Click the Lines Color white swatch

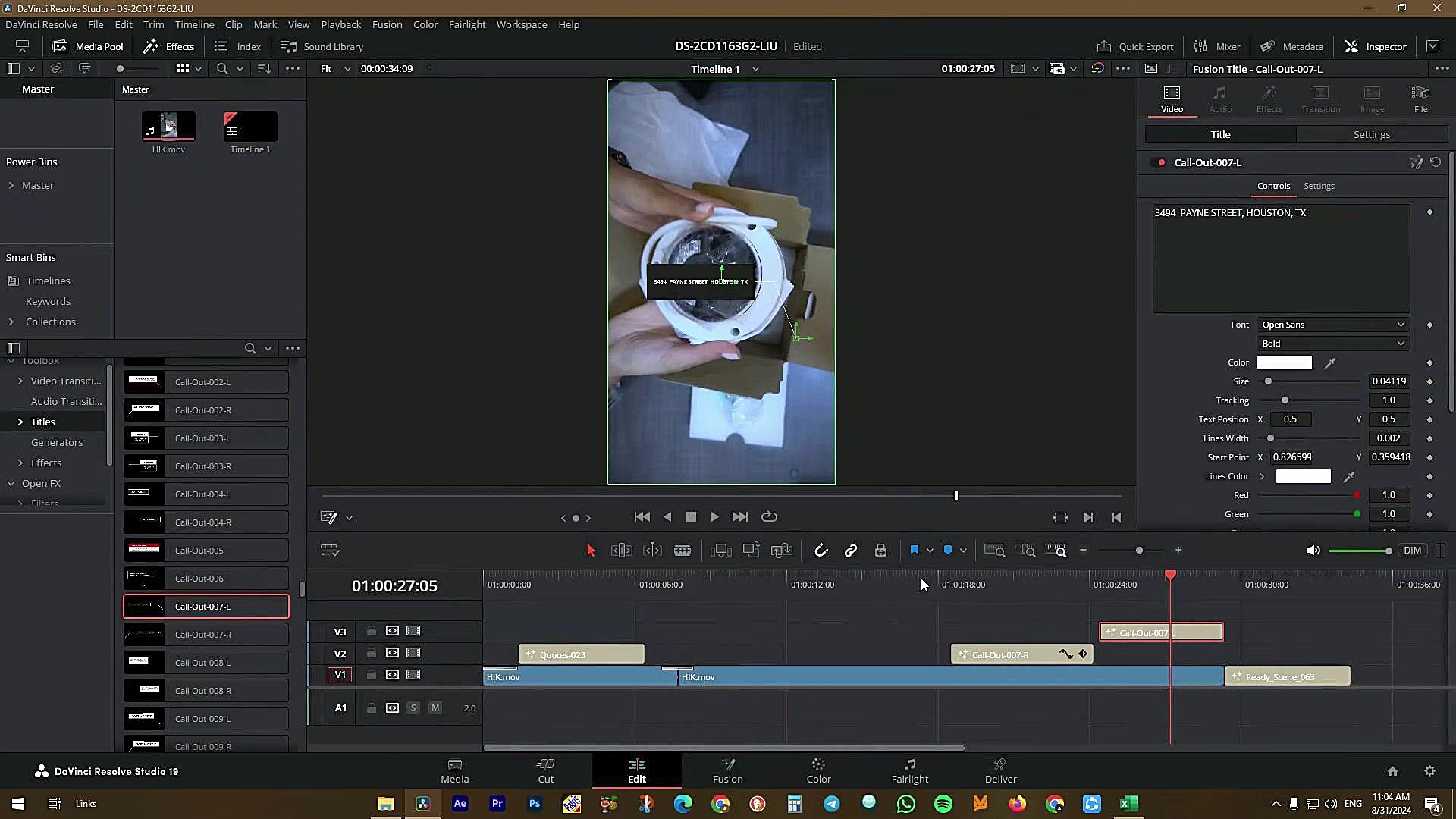(x=1303, y=477)
